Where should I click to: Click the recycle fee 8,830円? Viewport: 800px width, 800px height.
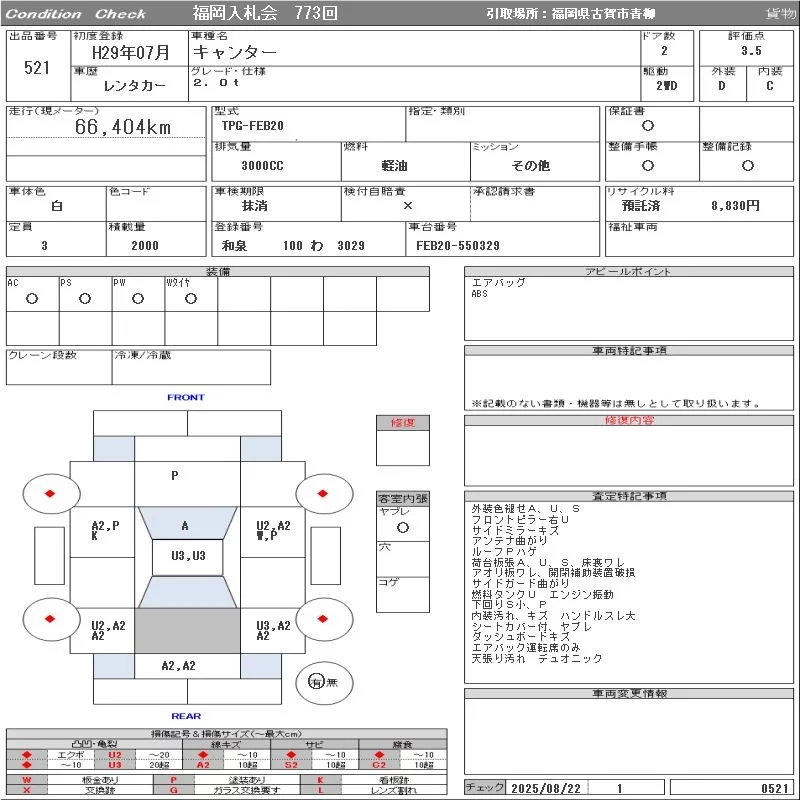point(735,206)
